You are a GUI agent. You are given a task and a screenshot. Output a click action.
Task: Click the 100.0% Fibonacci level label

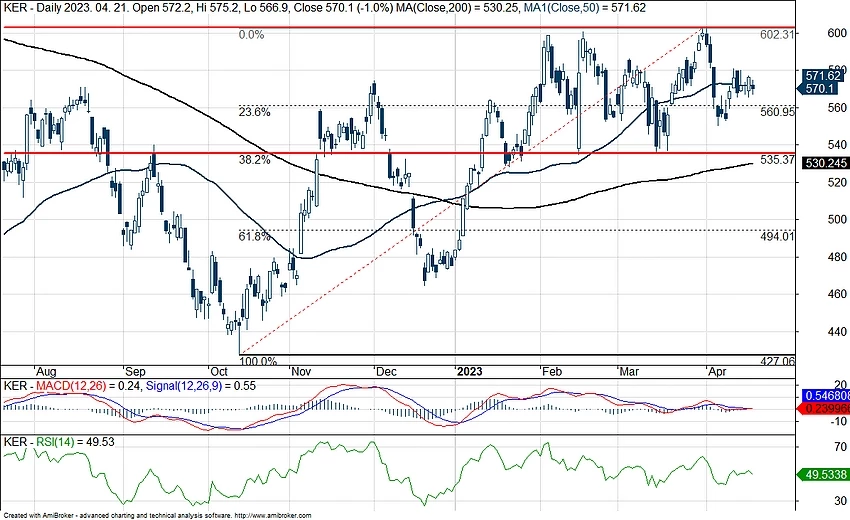point(258,361)
